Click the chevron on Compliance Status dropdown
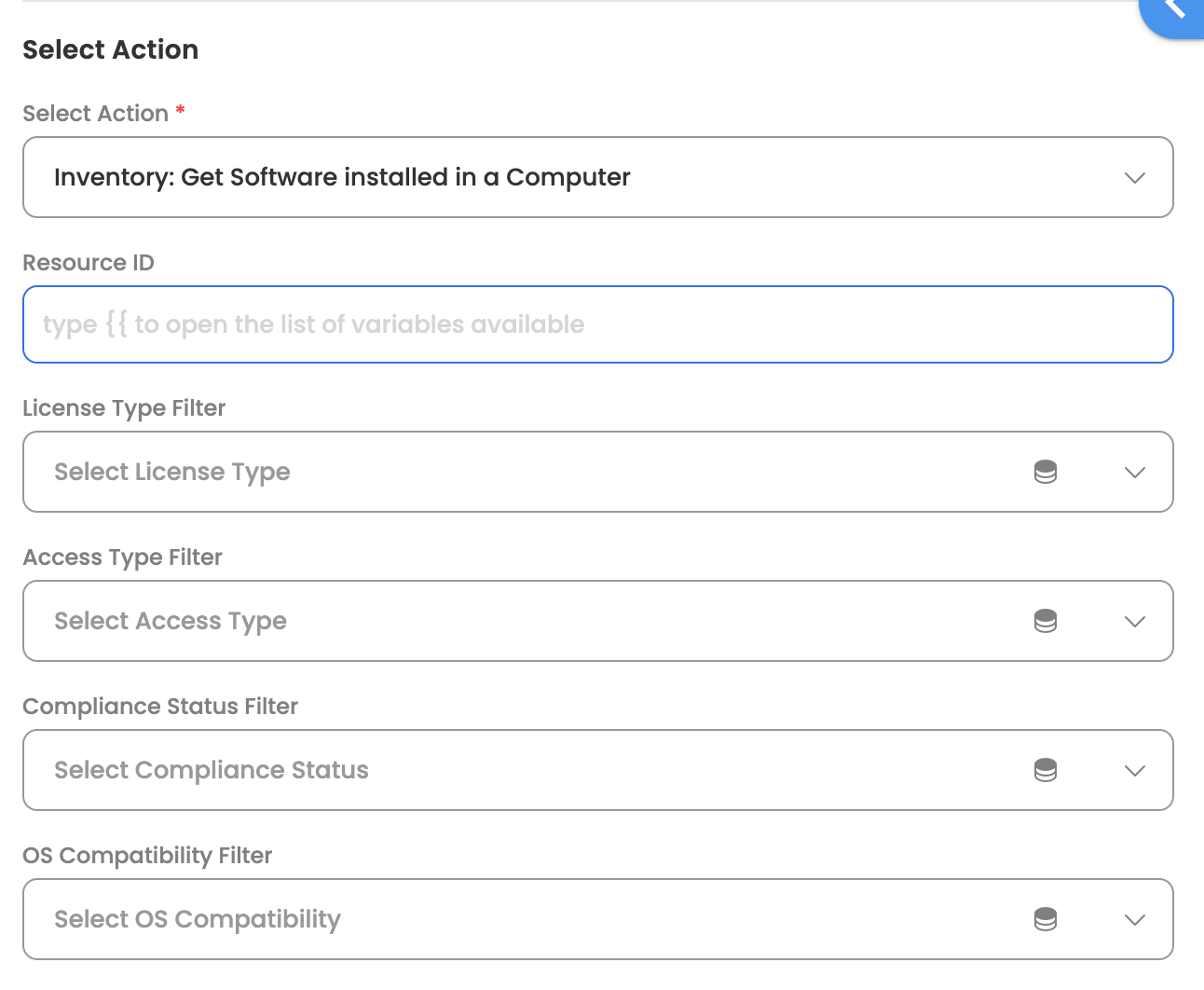Screen dimensions: 1204x990 coord(1134,771)
